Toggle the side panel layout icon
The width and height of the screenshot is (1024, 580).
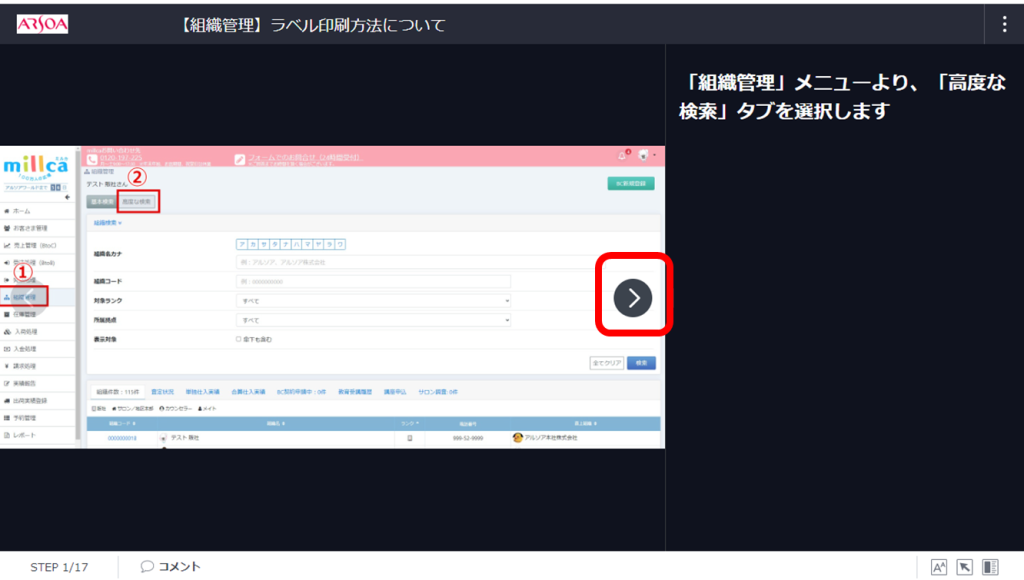tap(990, 567)
